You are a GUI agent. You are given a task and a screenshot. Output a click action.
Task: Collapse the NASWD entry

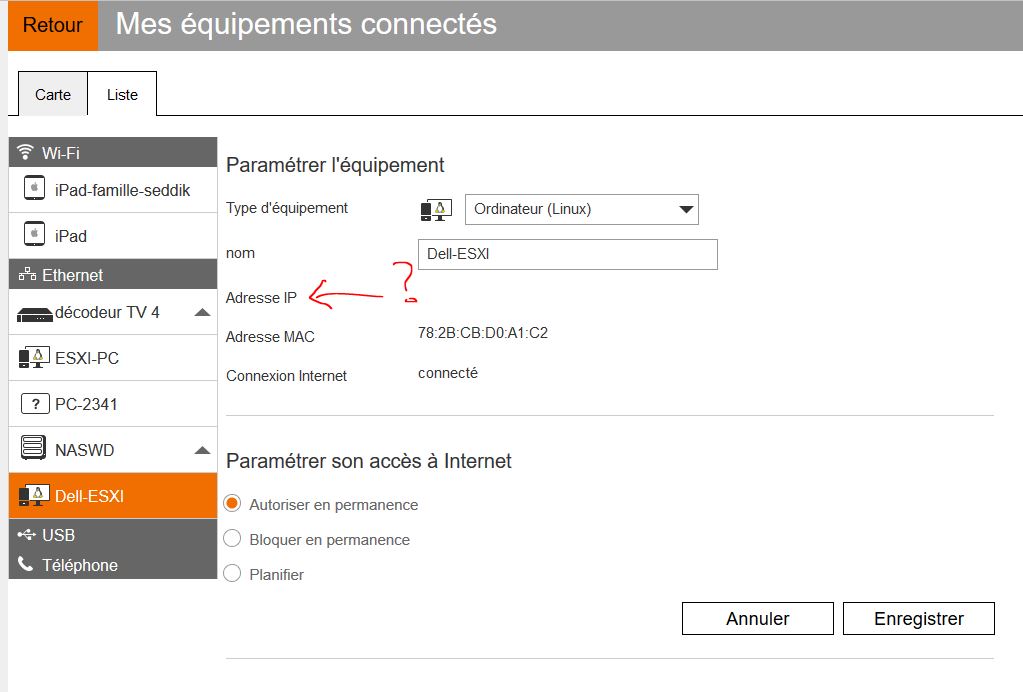[201, 448]
